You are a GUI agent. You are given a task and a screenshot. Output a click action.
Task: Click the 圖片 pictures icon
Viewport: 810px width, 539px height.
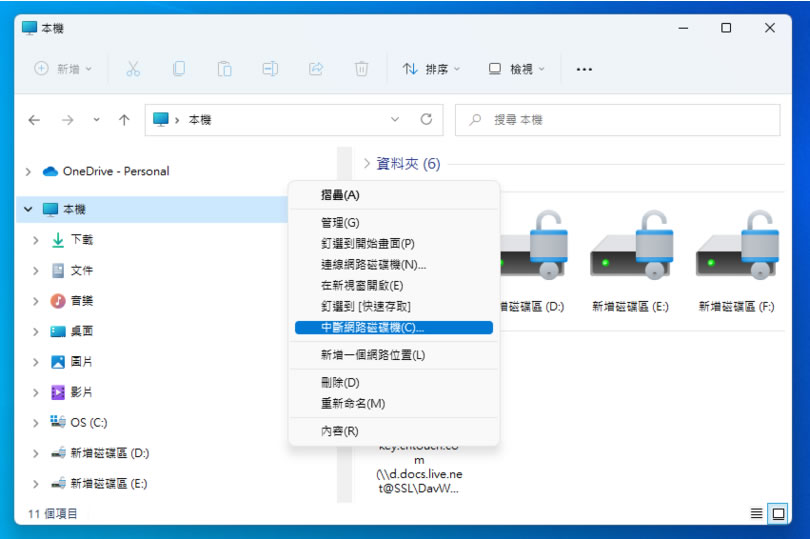pos(58,362)
